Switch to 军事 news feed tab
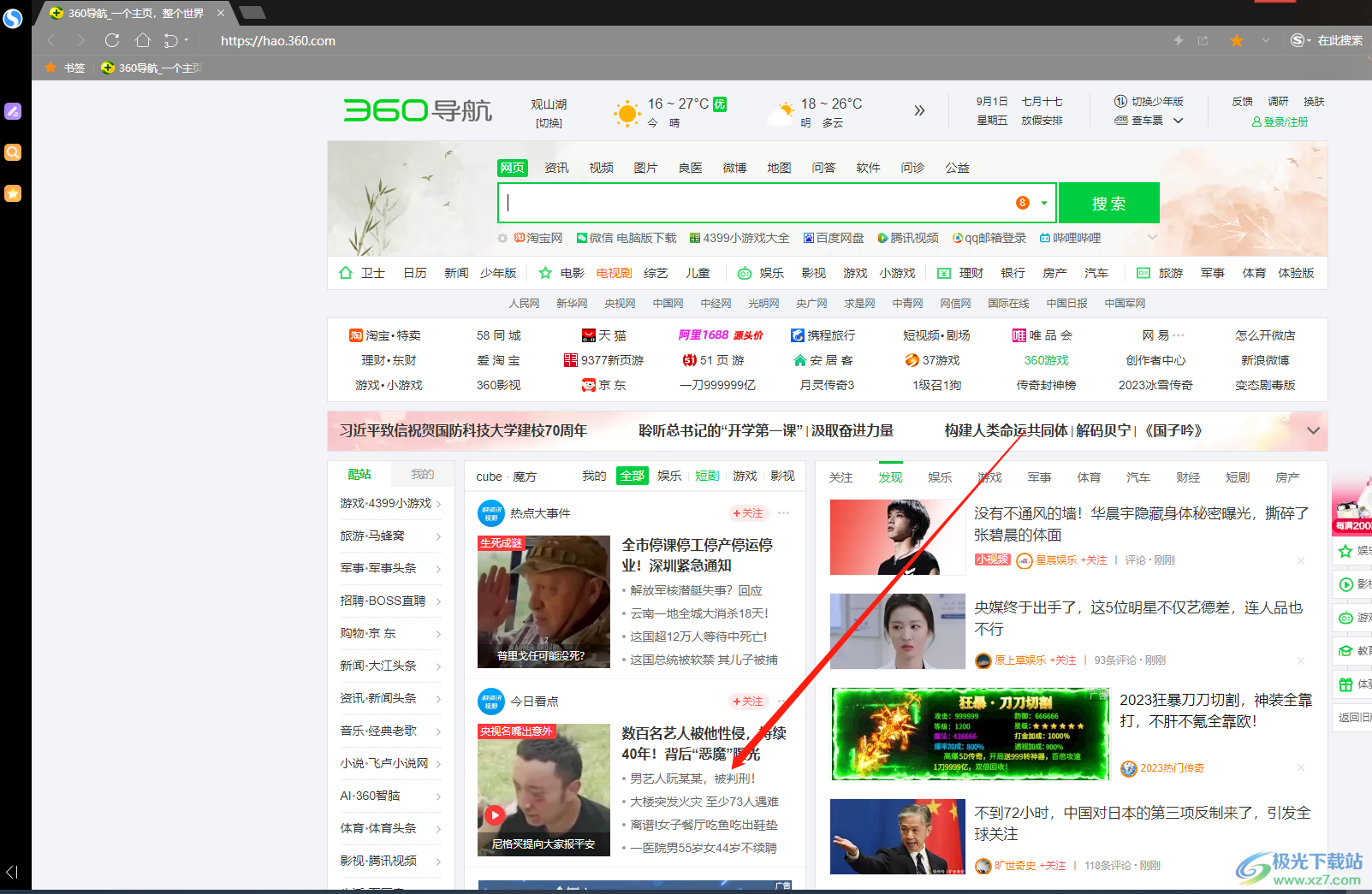The height and width of the screenshot is (894, 1372). [1039, 477]
